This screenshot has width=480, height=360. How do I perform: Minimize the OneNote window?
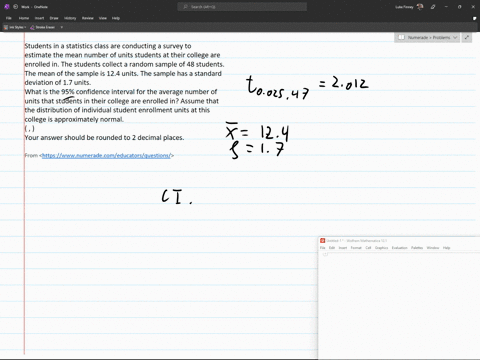[446, 7]
